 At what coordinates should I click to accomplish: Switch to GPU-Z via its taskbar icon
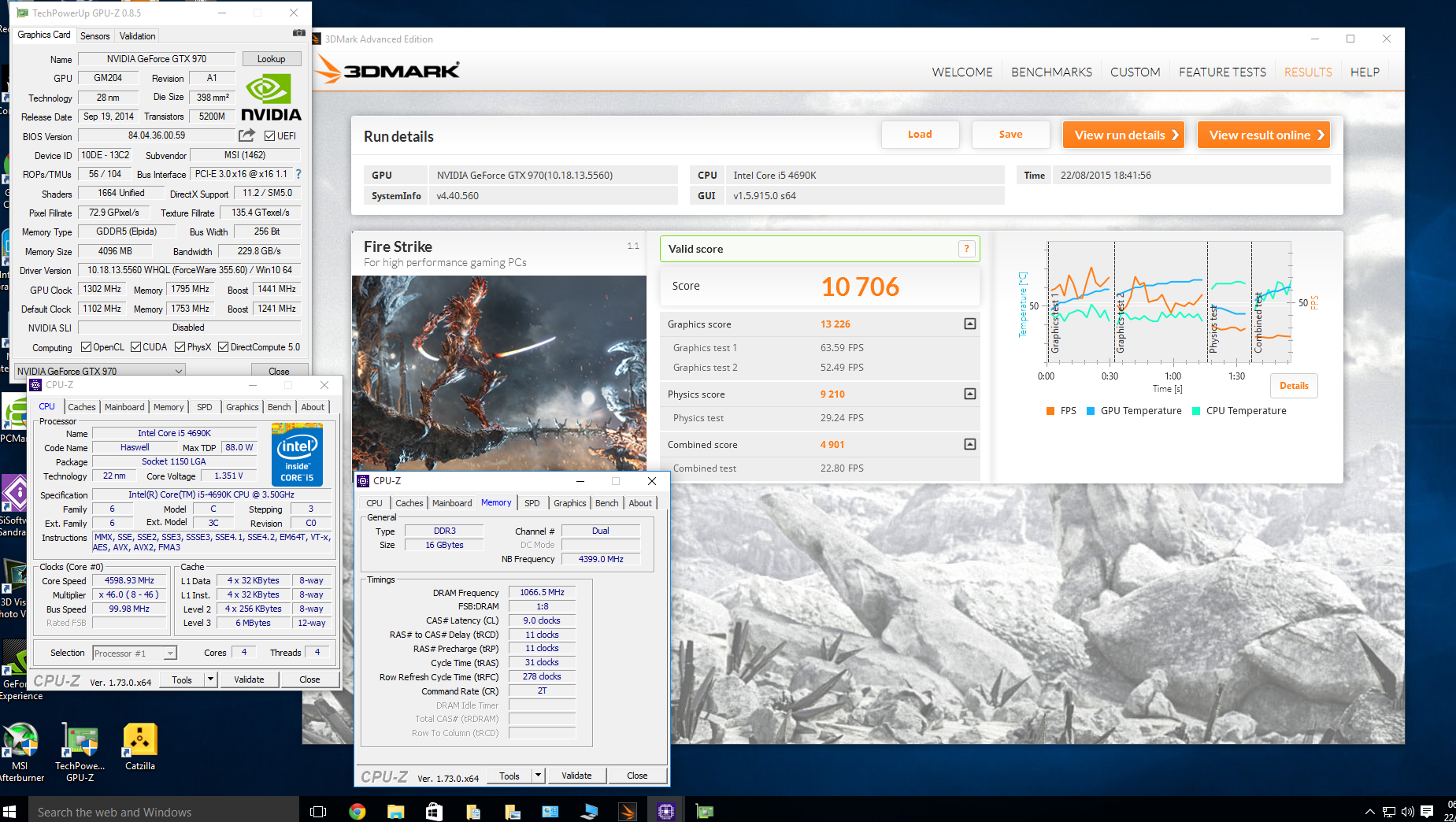pyautogui.click(x=705, y=811)
